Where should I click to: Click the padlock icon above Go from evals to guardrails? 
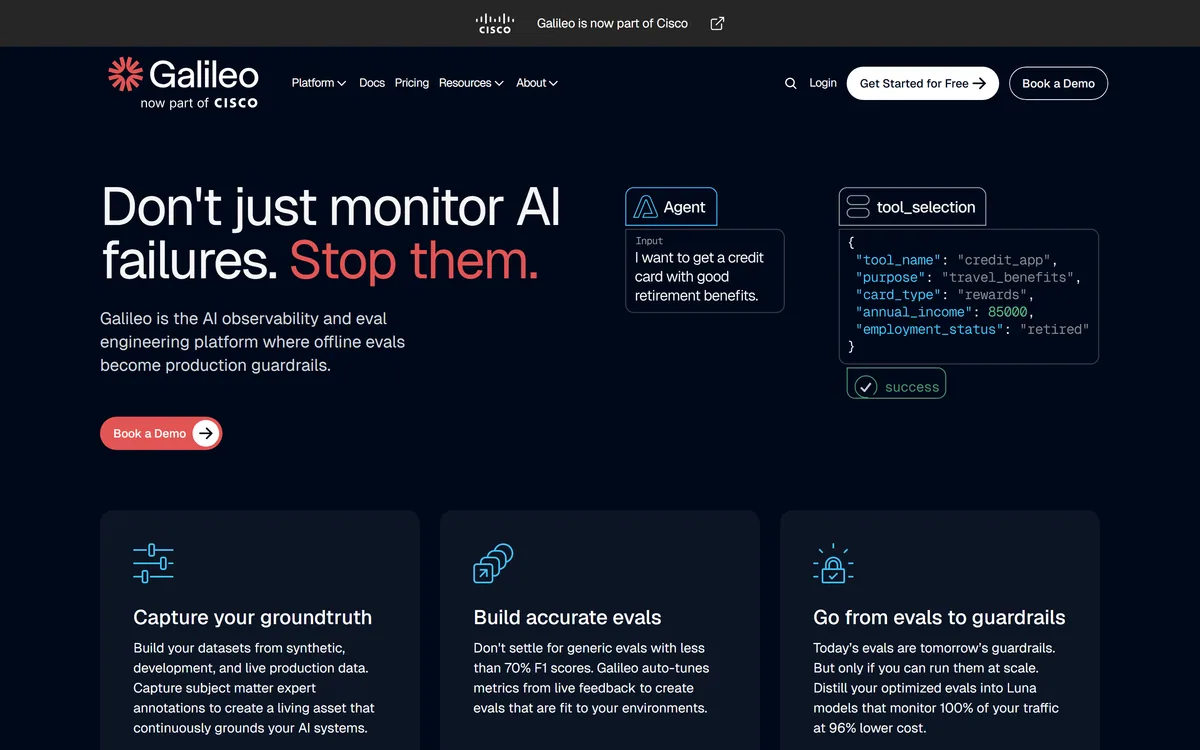pos(833,563)
